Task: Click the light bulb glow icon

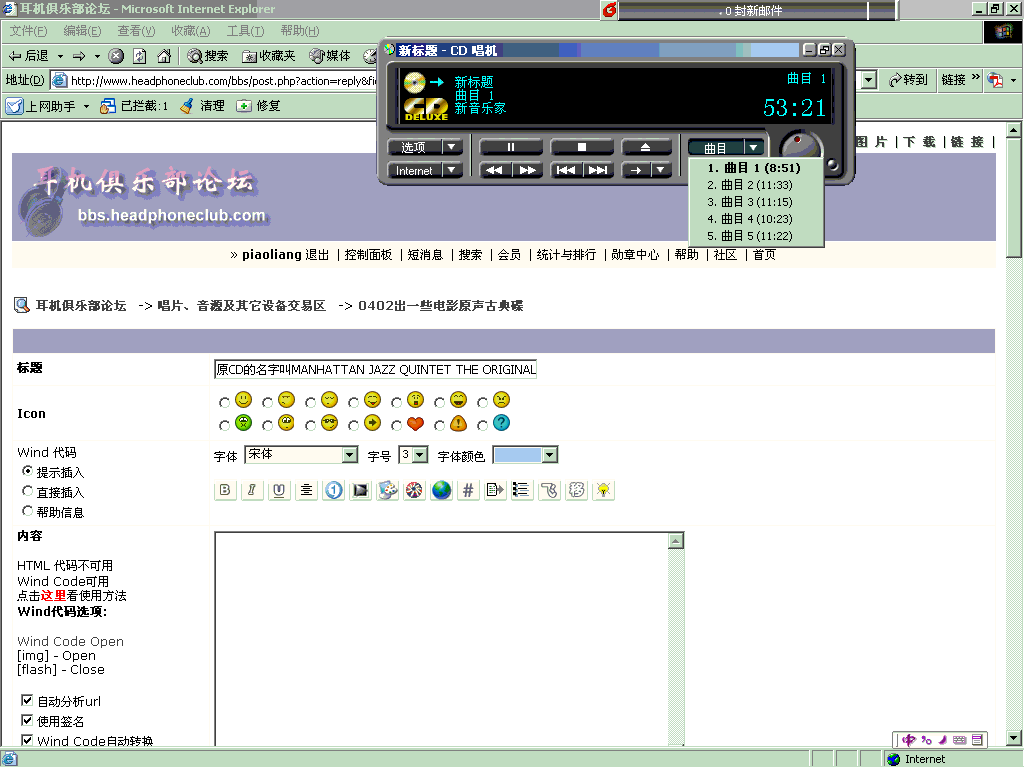Action: [x=603, y=490]
